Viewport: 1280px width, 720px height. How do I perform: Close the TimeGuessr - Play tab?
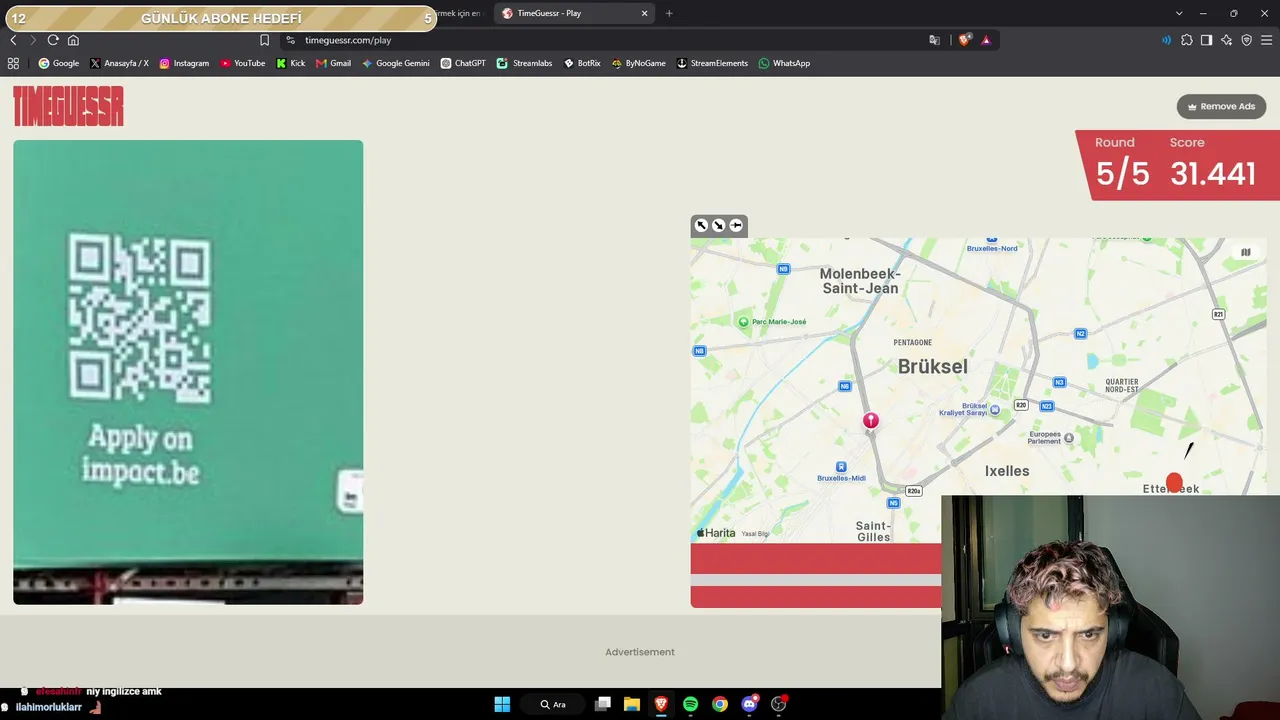(644, 13)
